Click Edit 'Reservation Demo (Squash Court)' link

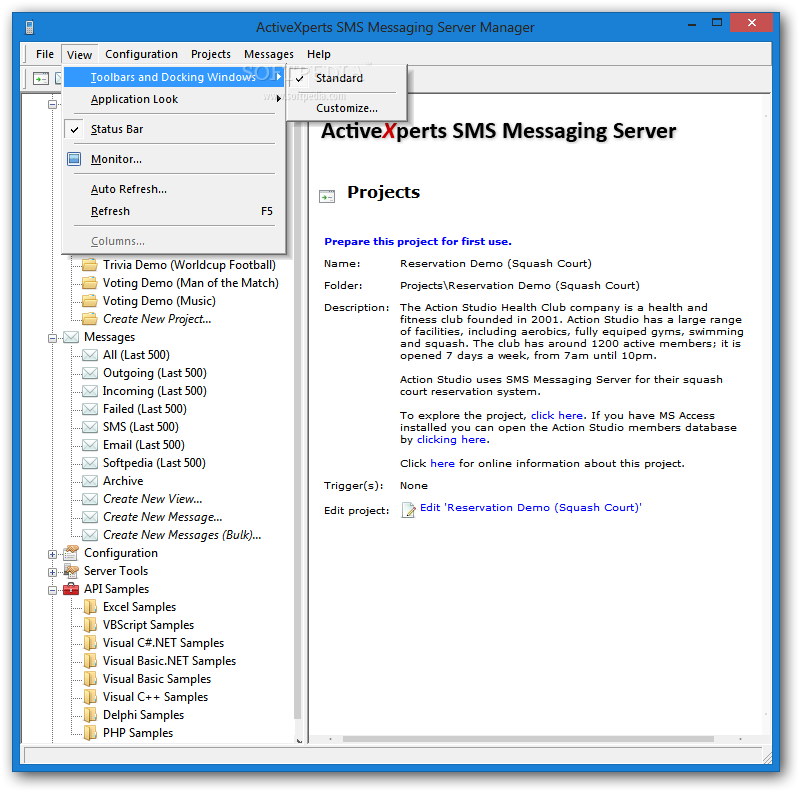(x=531, y=508)
